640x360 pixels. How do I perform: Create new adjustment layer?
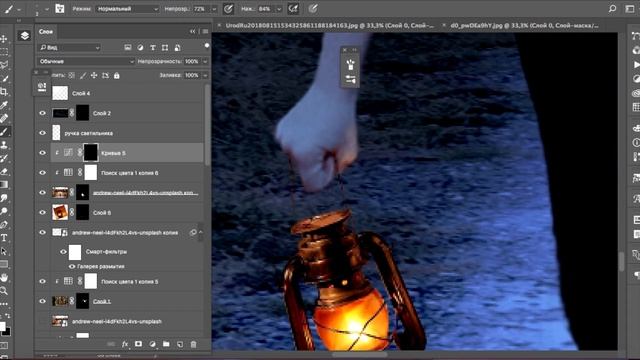click(x=152, y=344)
